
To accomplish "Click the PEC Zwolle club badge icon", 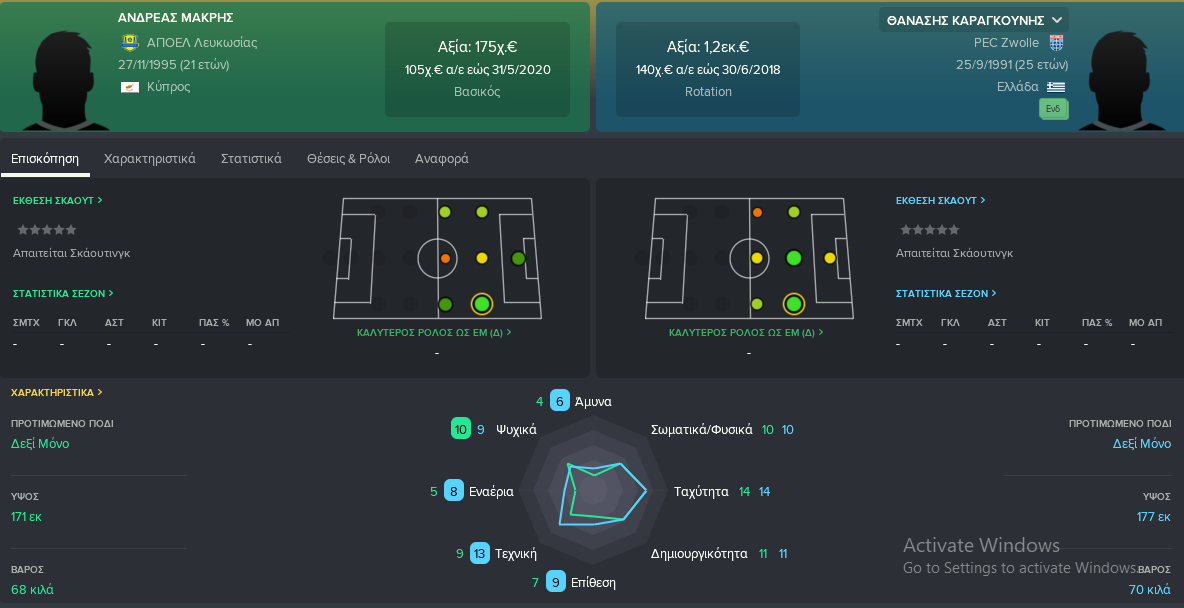I will tap(1056, 42).
